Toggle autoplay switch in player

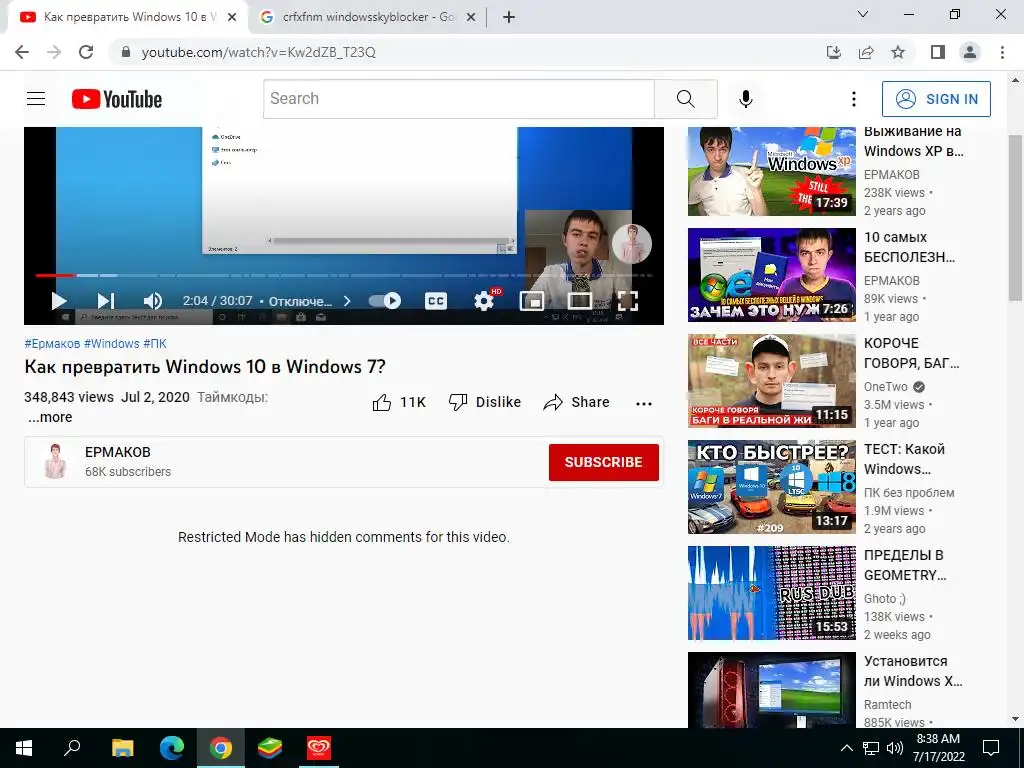(385, 300)
